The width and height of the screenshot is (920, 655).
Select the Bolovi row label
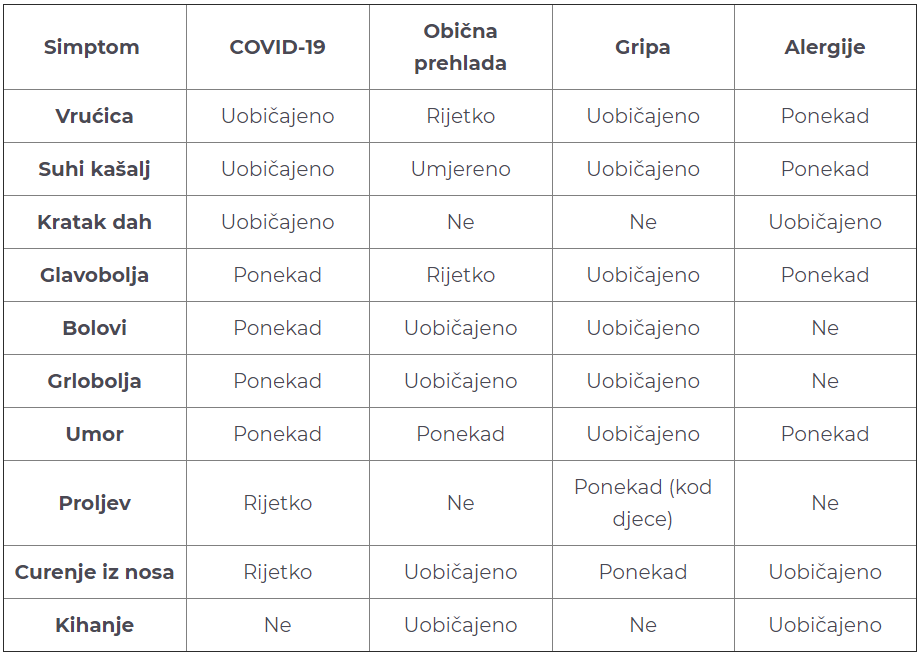click(x=94, y=328)
